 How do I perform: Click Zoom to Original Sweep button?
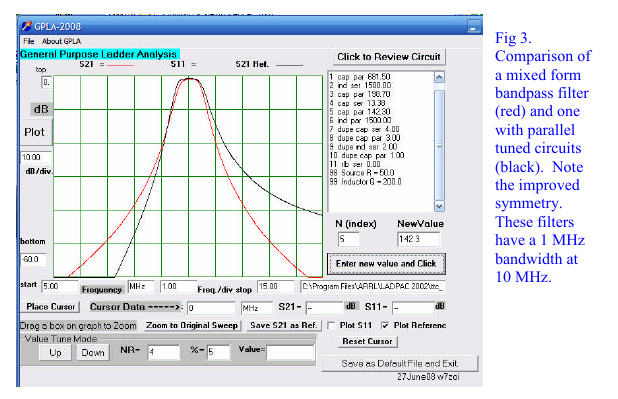click(x=192, y=326)
